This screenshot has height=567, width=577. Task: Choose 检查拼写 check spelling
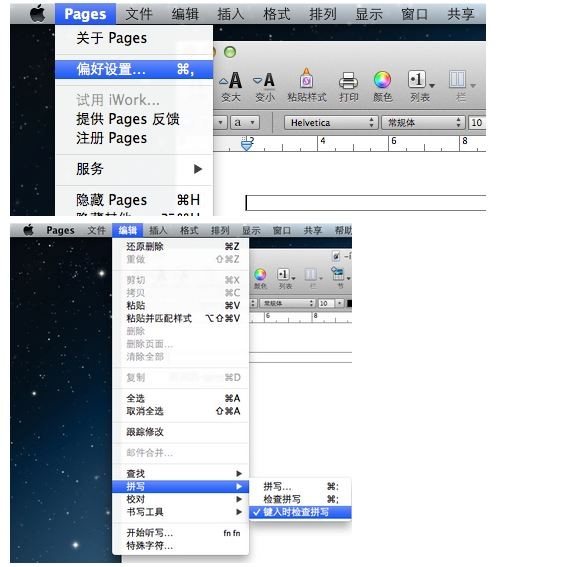tap(300, 499)
